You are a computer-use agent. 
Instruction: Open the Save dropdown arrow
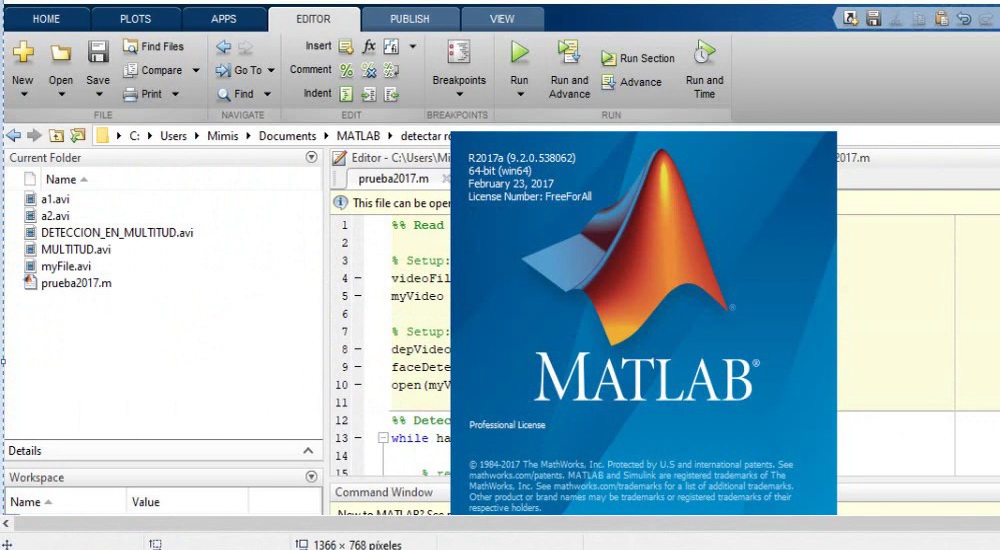99,95
